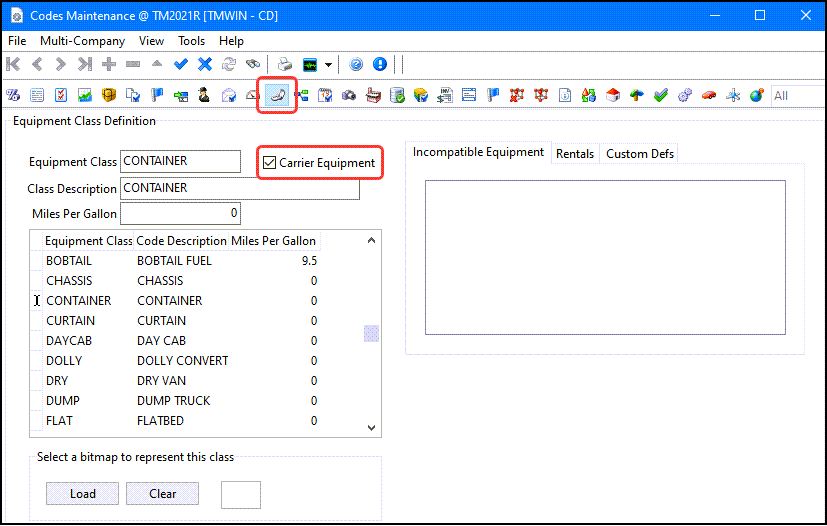Click the binoculars find icon
The image size is (827, 526).
pos(254,64)
